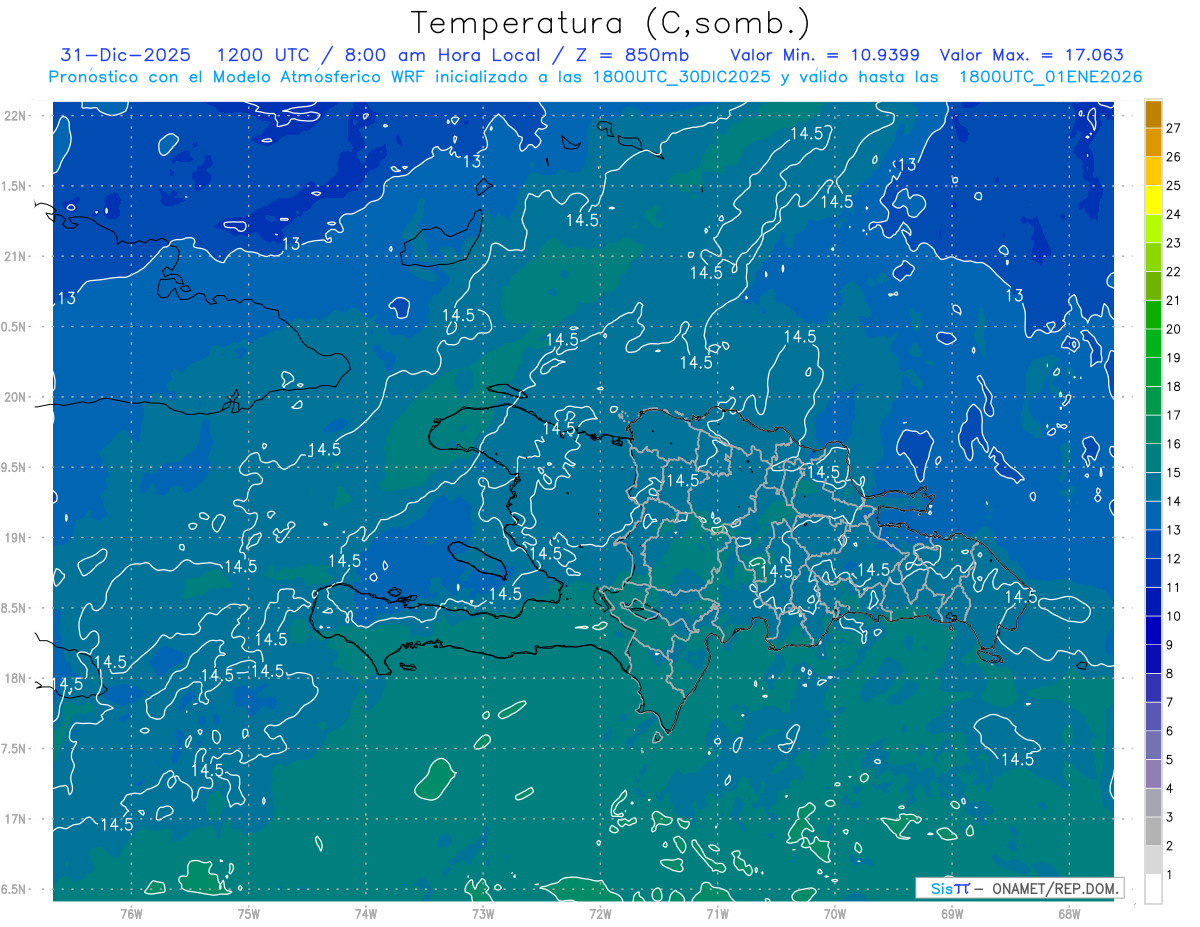Click the 'Temperatura (C,somb.)' chart title
1200x927 pixels.
tap(611, 24)
